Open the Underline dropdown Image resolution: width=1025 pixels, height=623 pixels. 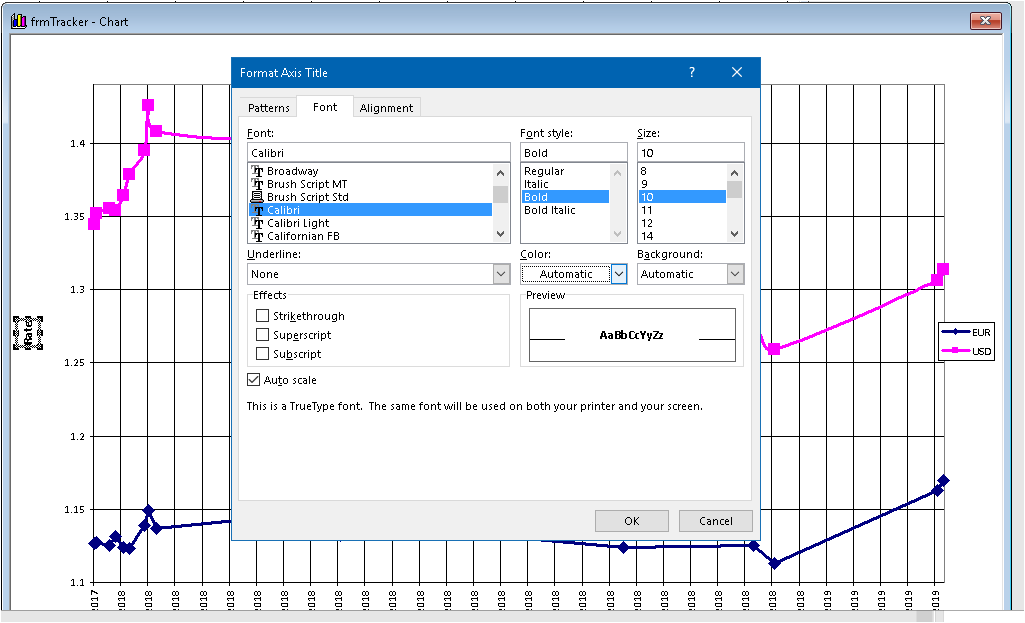click(501, 274)
